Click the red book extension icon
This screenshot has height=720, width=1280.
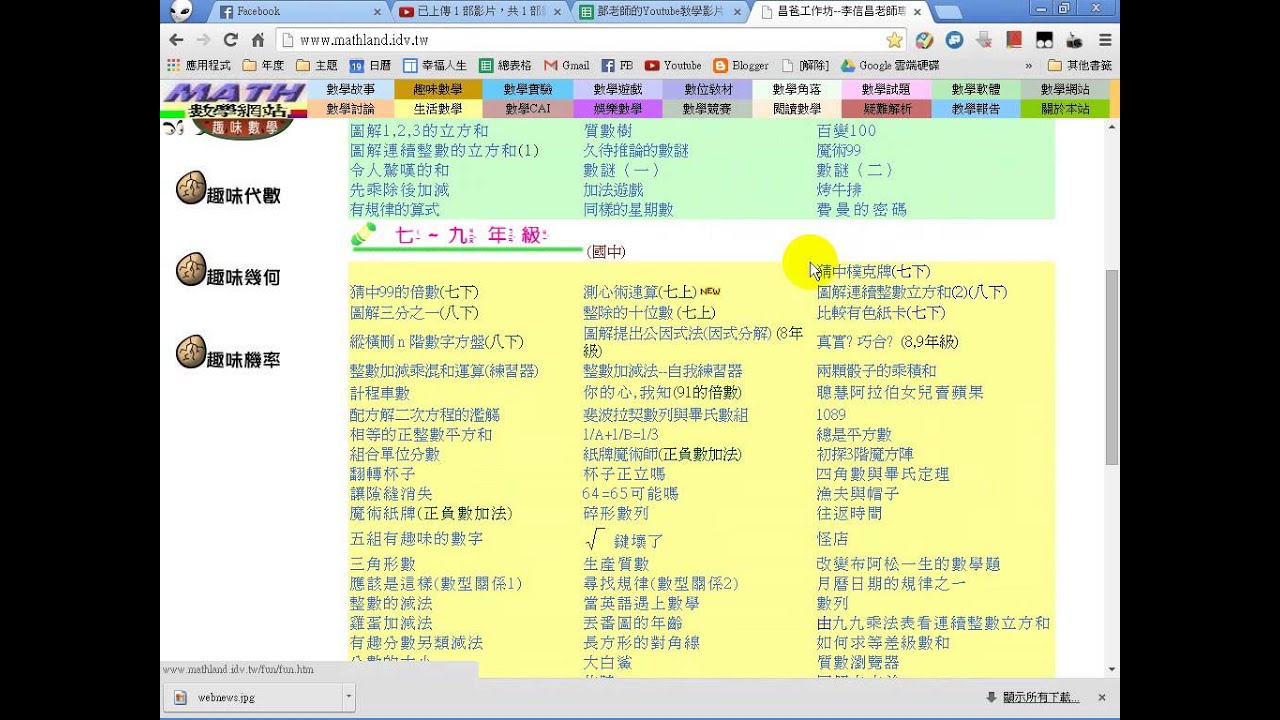[1014, 40]
